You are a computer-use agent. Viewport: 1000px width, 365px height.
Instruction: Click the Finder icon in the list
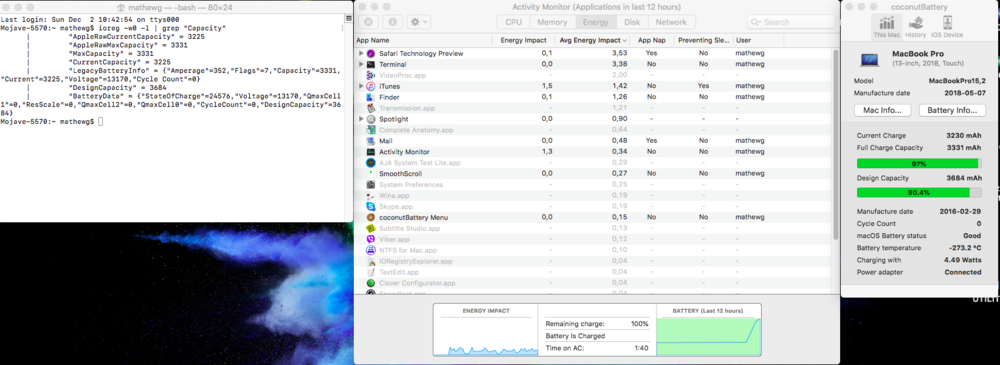(371, 97)
